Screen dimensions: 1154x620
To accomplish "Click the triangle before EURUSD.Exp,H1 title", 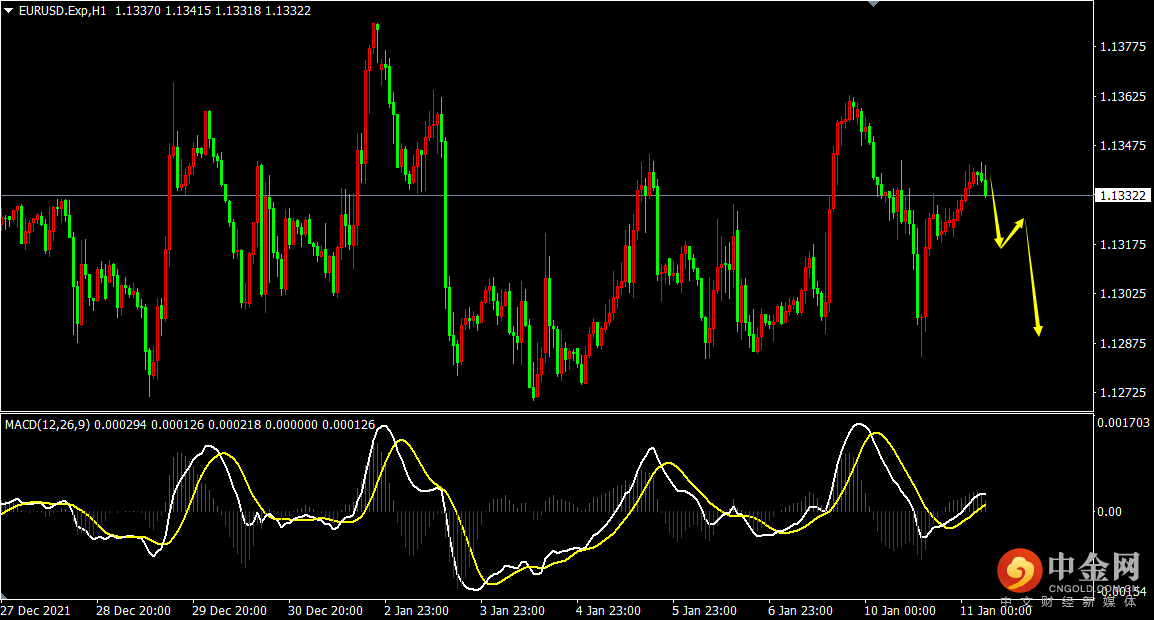I will [x=9, y=10].
